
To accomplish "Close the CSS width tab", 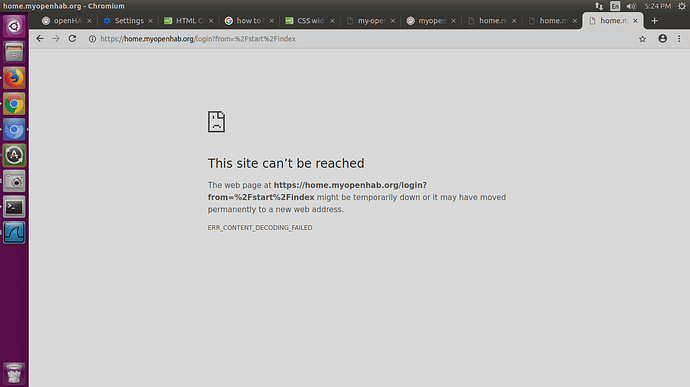I will tap(332, 21).
